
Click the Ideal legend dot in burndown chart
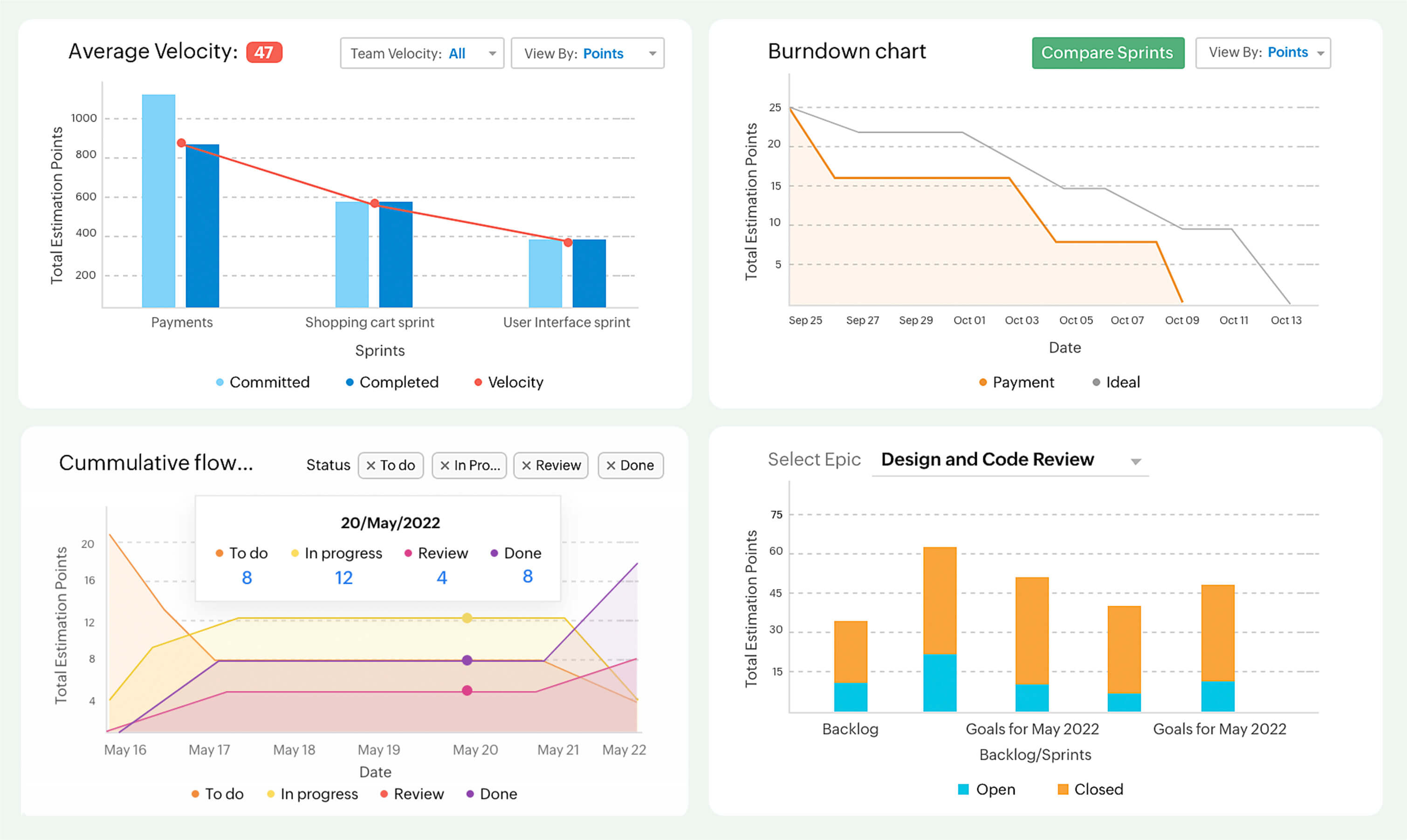[x=1096, y=382]
